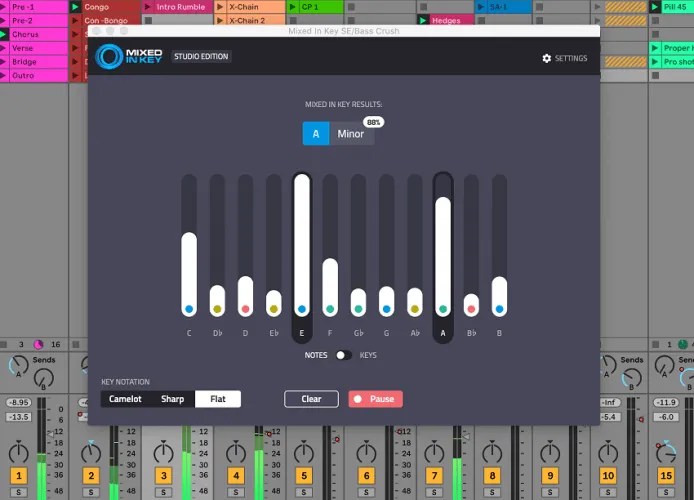Click track 15 peak level -11.9
Image resolution: width=694 pixels, height=500 pixels.
coord(666,402)
